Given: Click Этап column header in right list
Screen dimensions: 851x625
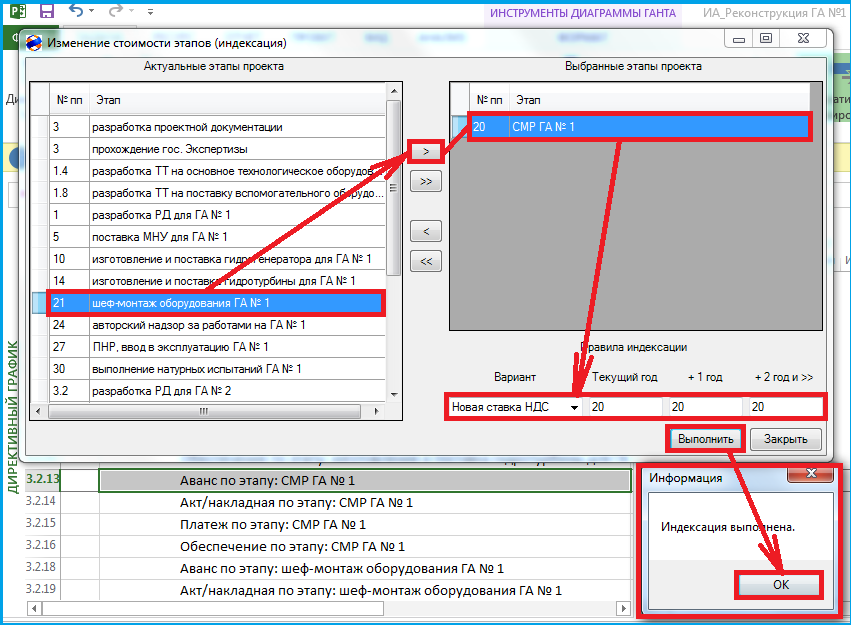Looking at the screenshot, I should [x=660, y=100].
